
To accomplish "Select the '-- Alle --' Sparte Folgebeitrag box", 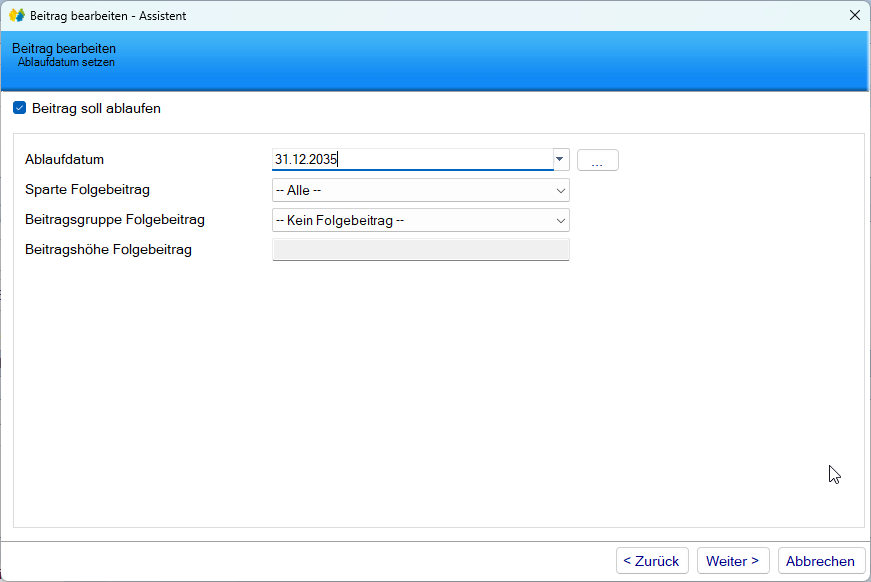I will tap(410, 190).
